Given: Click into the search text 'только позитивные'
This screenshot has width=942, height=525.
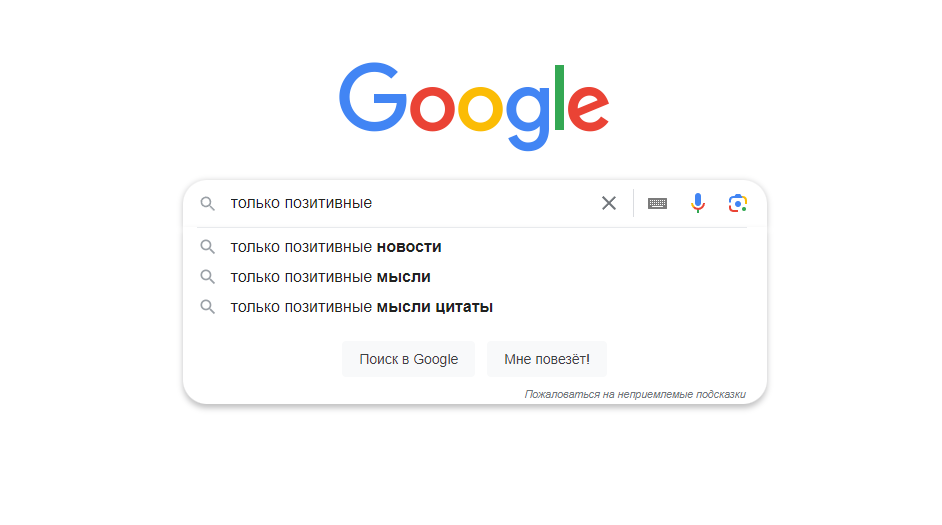Looking at the screenshot, I should click(x=301, y=203).
